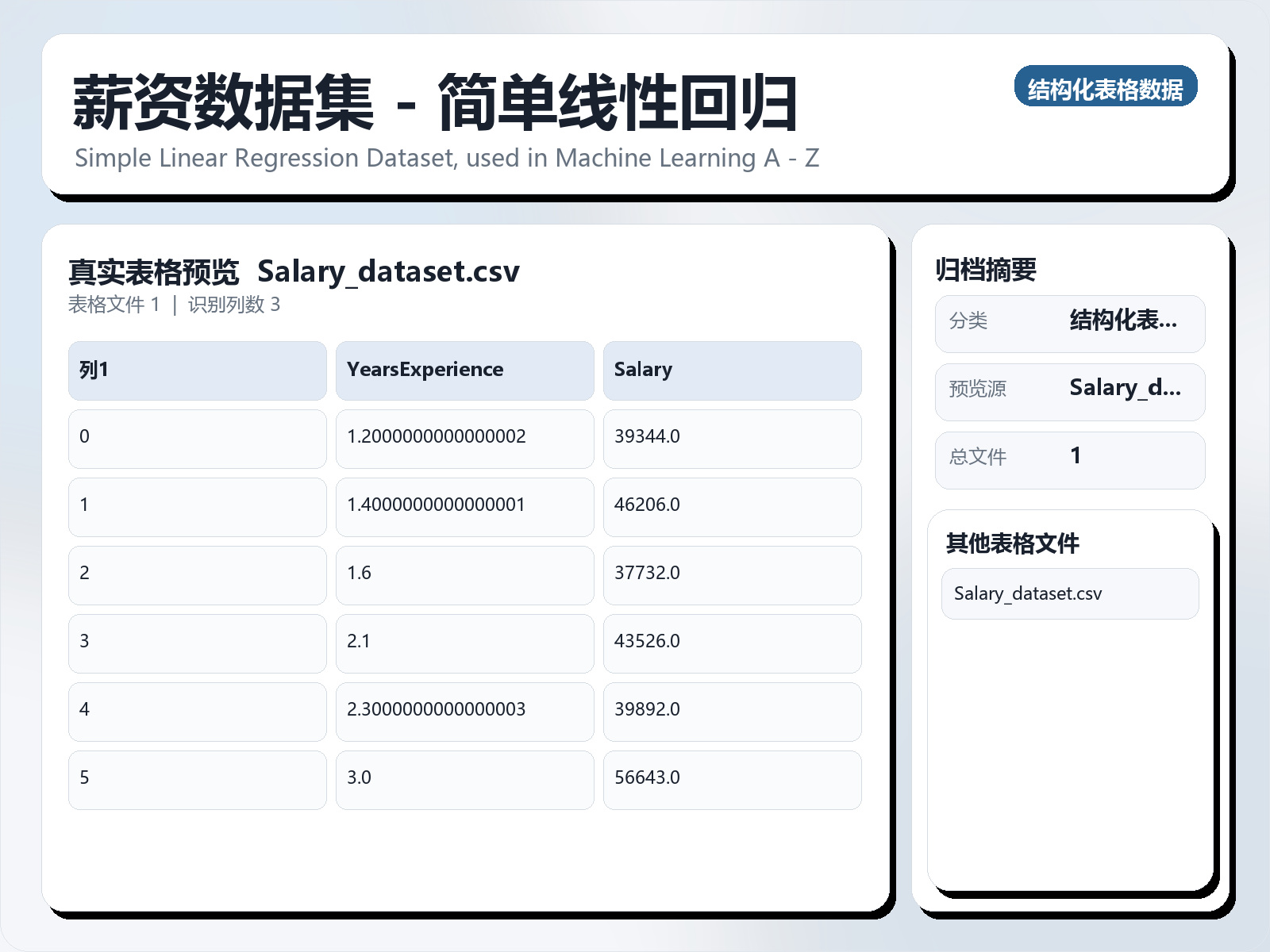
Task: Click the 预览源 field showing Salary_d...
Action: (x=1070, y=391)
